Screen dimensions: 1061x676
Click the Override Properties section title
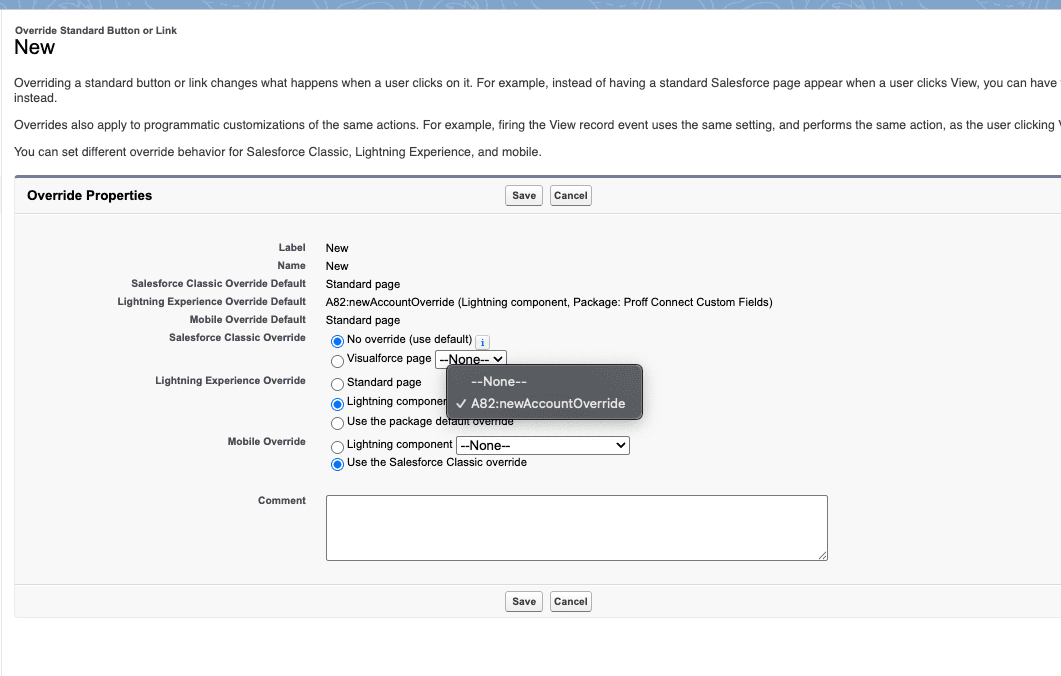[89, 195]
